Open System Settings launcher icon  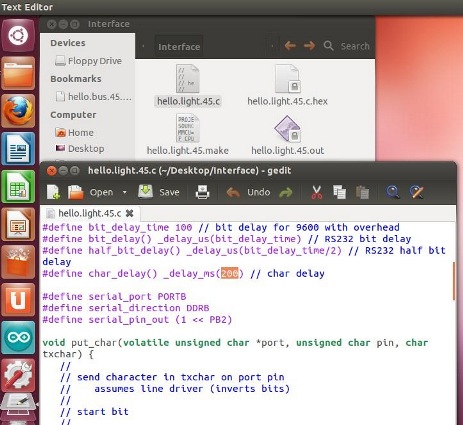tap(18, 375)
